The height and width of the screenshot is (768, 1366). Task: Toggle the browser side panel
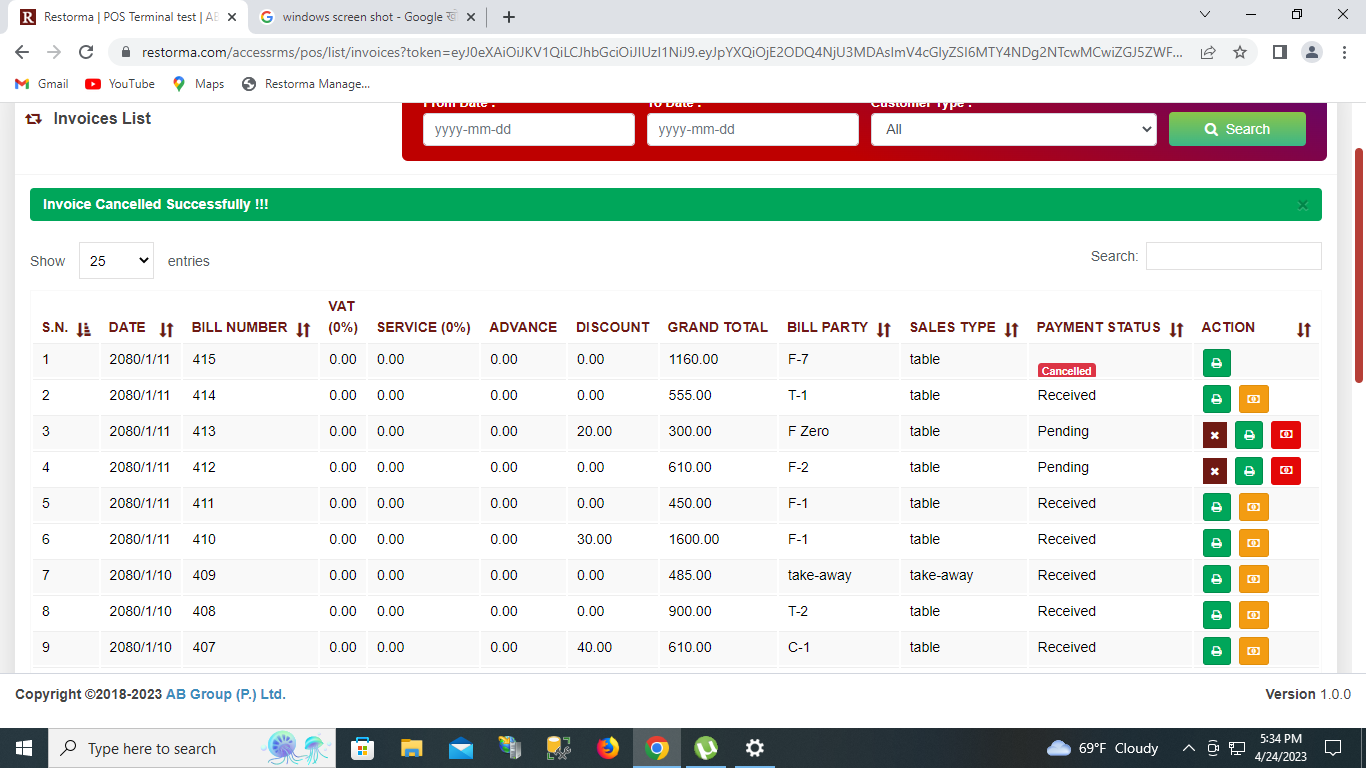1279,52
